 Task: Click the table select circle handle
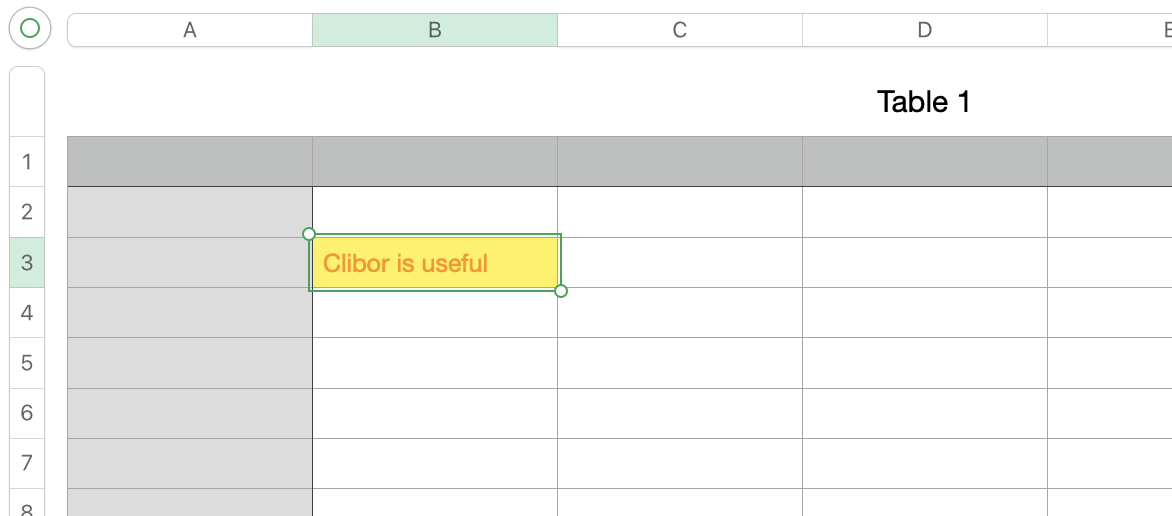(x=30, y=29)
